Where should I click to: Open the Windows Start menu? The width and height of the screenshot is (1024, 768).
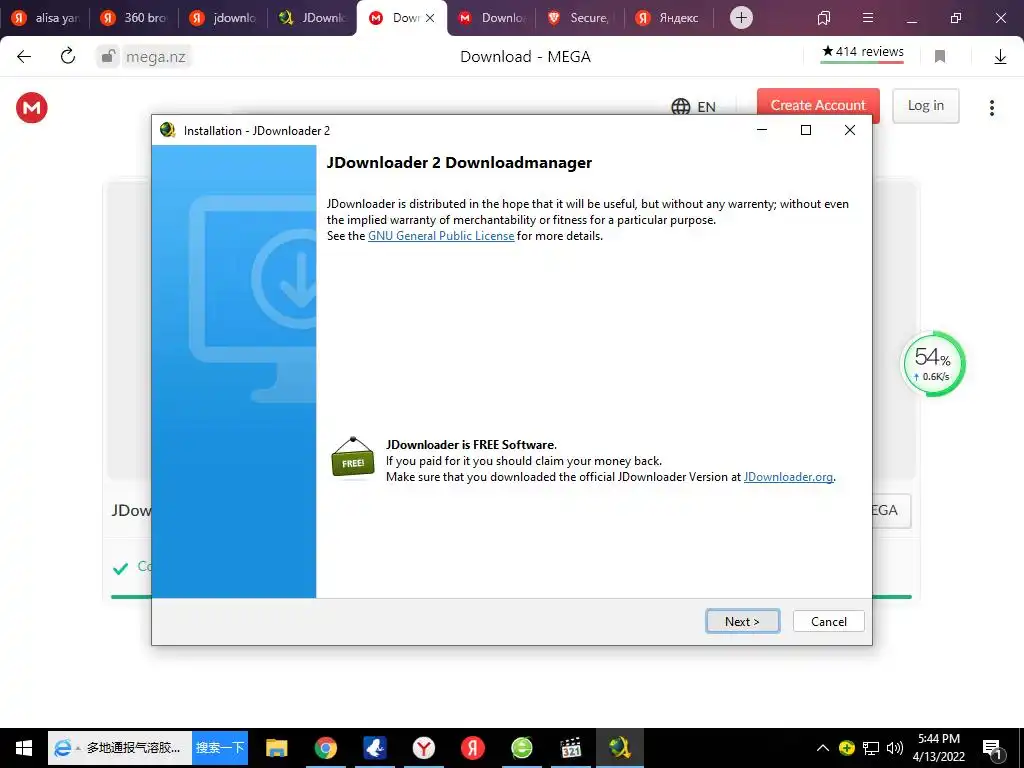(24, 748)
